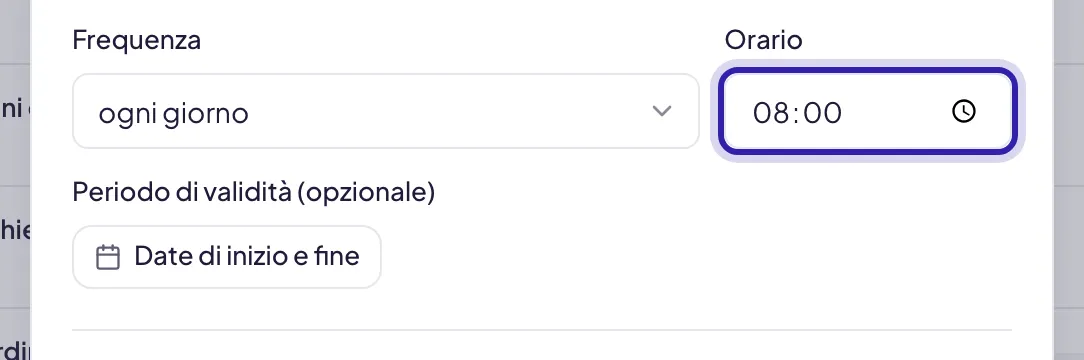Click the colon between hours and minutes
The width and height of the screenshot is (1084, 360).
(796, 113)
